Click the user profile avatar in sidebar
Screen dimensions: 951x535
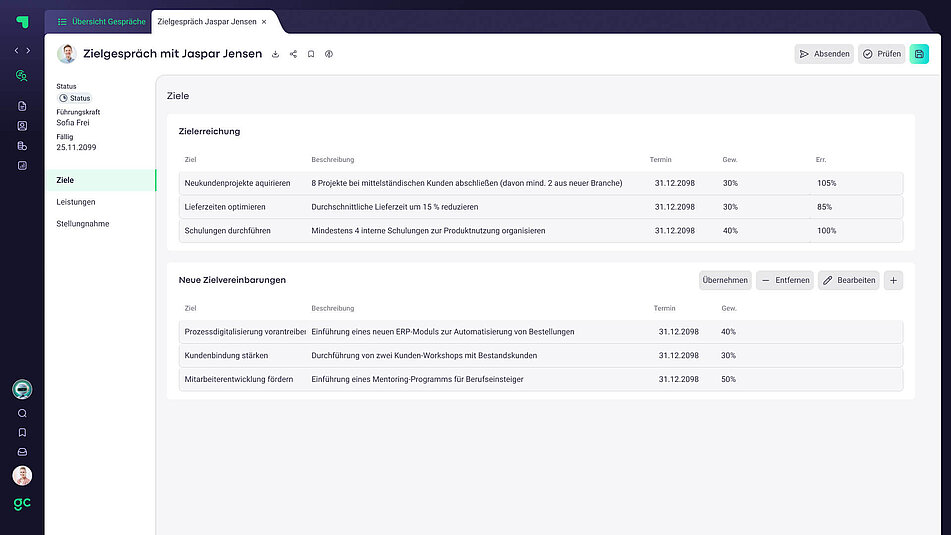22,476
